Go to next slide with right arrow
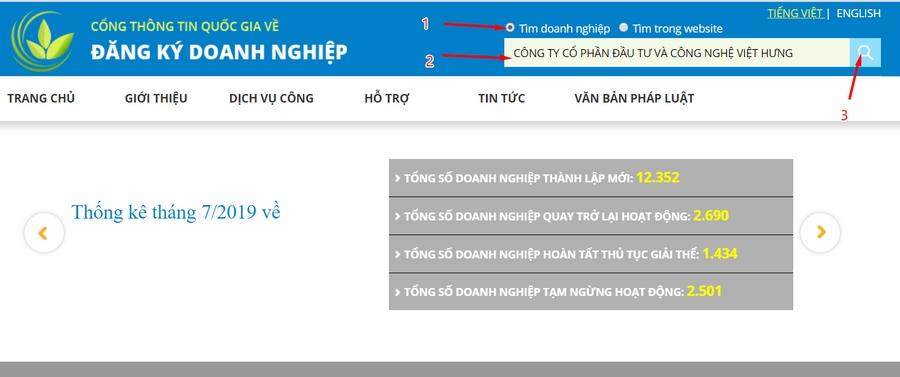Viewport: 900px width, 377px height. click(820, 232)
